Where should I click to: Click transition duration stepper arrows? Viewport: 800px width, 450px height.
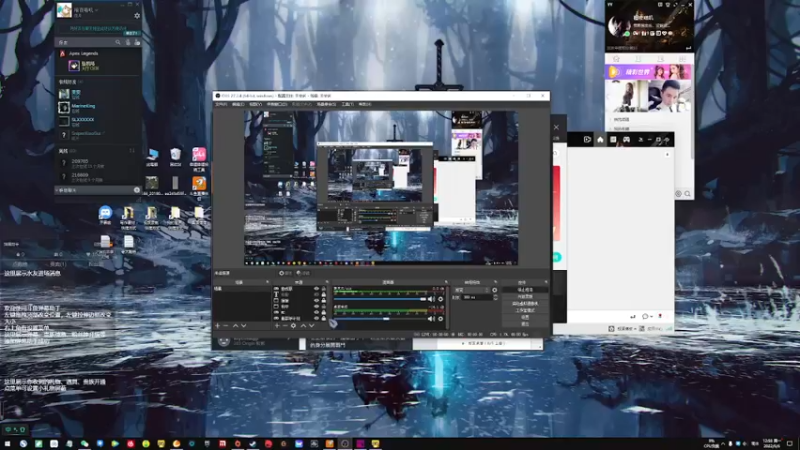[x=495, y=297]
